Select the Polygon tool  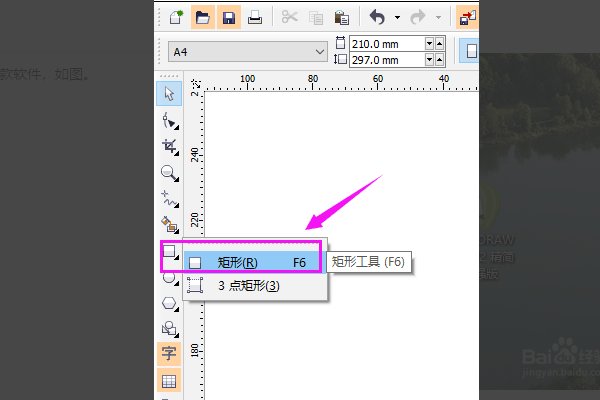(170, 304)
